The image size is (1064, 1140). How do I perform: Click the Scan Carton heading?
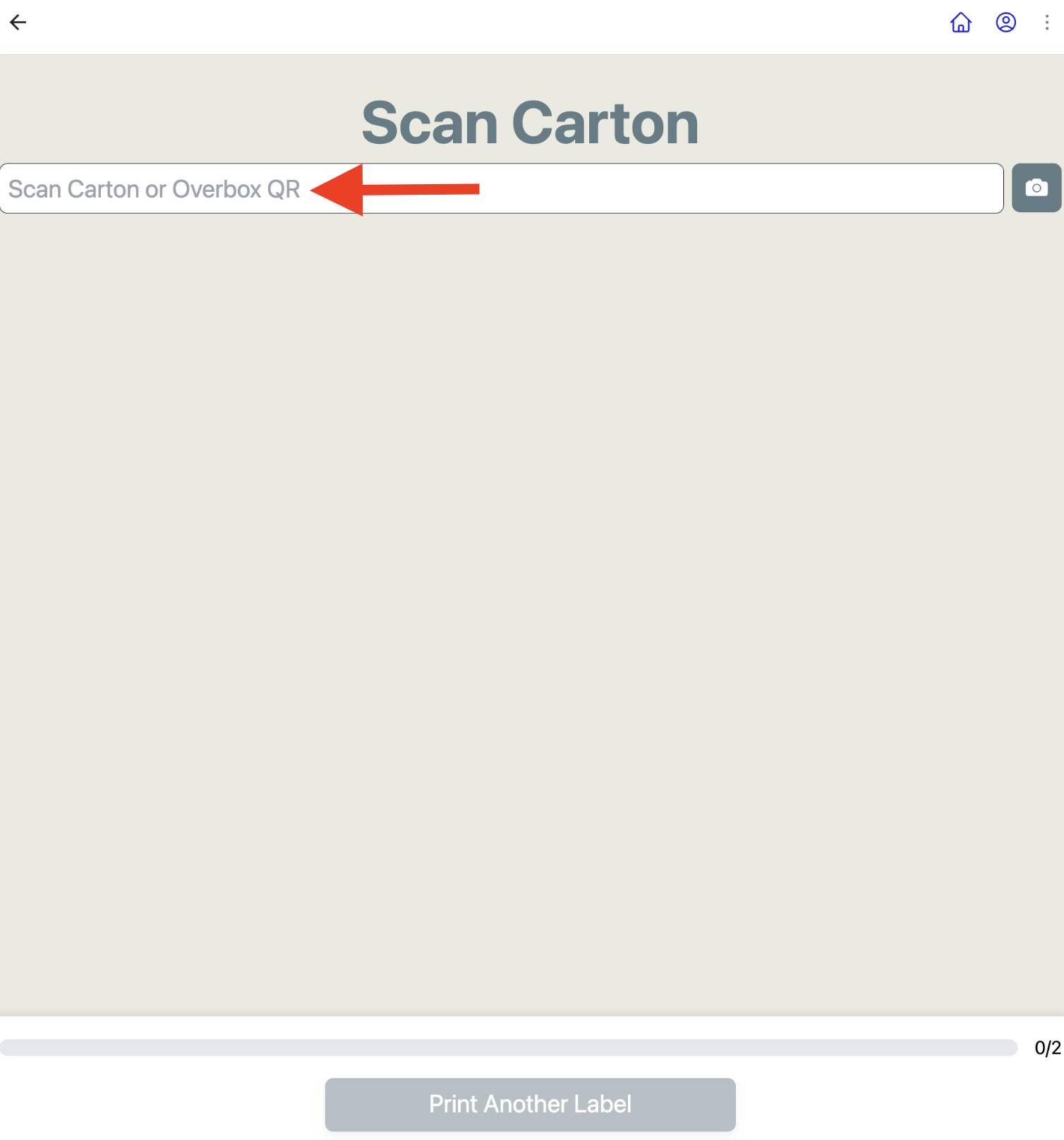click(530, 123)
